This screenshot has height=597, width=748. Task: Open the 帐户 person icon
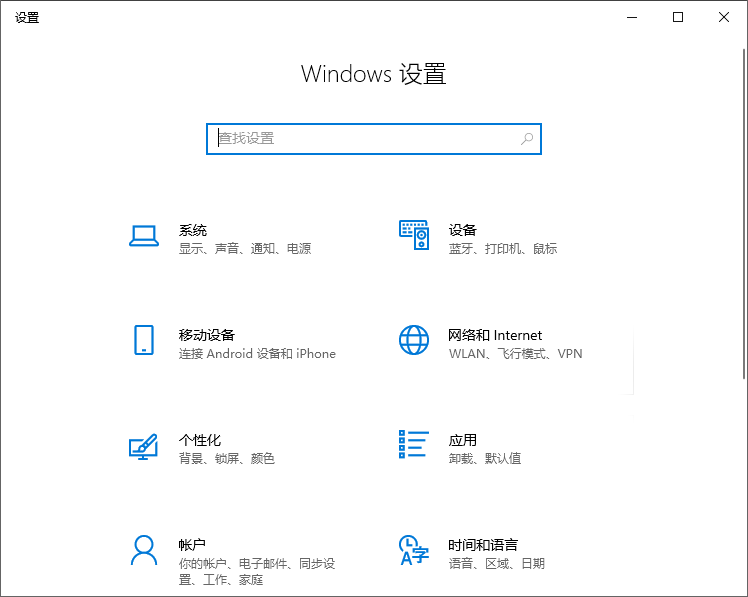[x=144, y=550]
